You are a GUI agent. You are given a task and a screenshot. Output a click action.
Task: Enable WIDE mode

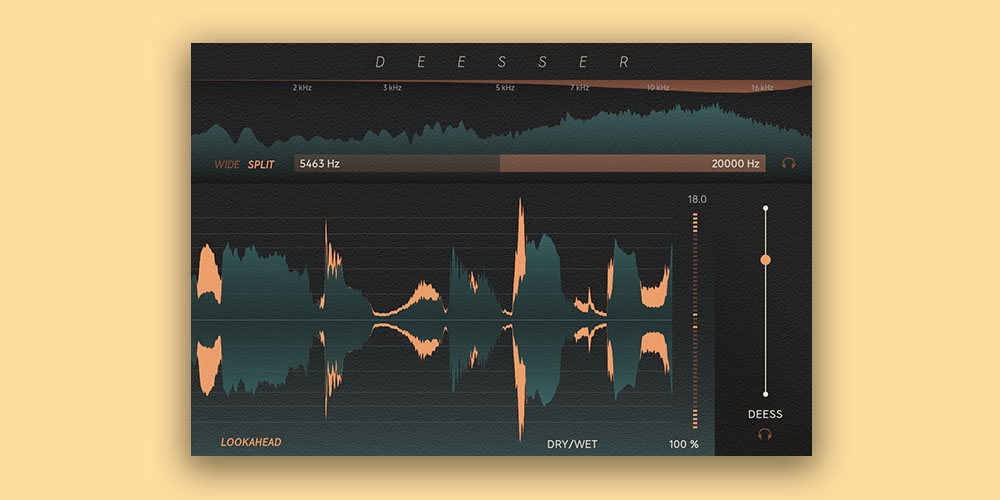point(227,164)
